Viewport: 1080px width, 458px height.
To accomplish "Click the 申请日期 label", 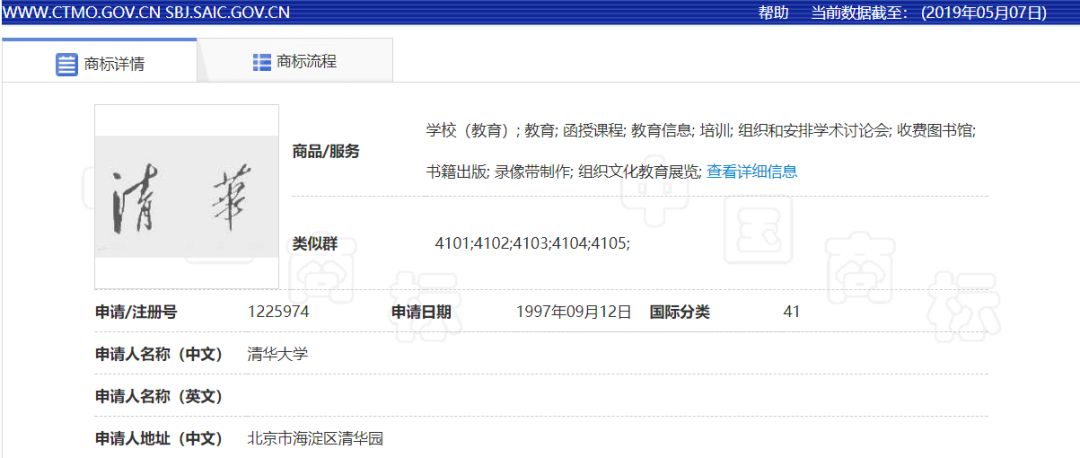I will [x=422, y=312].
